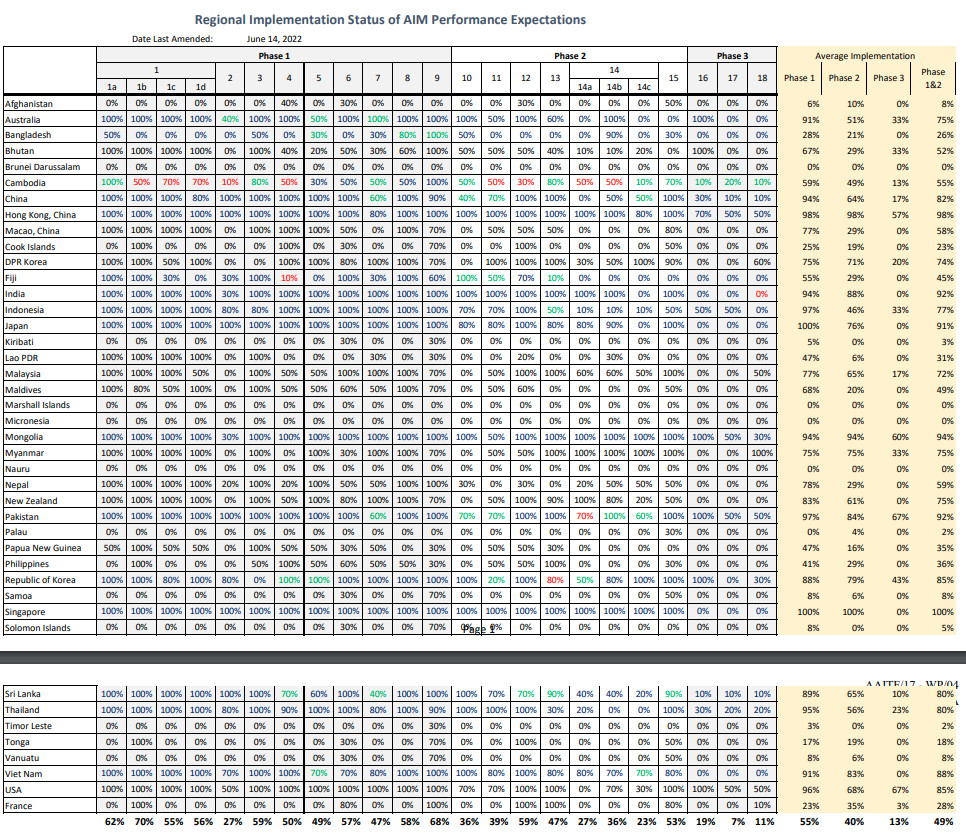Click the 'Philippines' row label
Image resolution: width=966 pixels, height=833 pixels.
click(x=27, y=564)
